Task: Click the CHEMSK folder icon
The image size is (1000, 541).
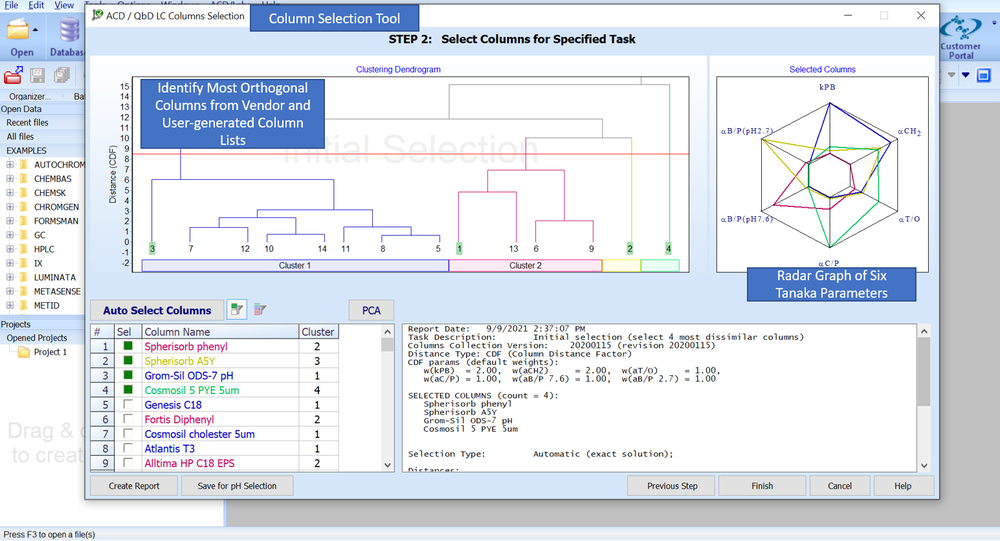Action: pyautogui.click(x=24, y=193)
